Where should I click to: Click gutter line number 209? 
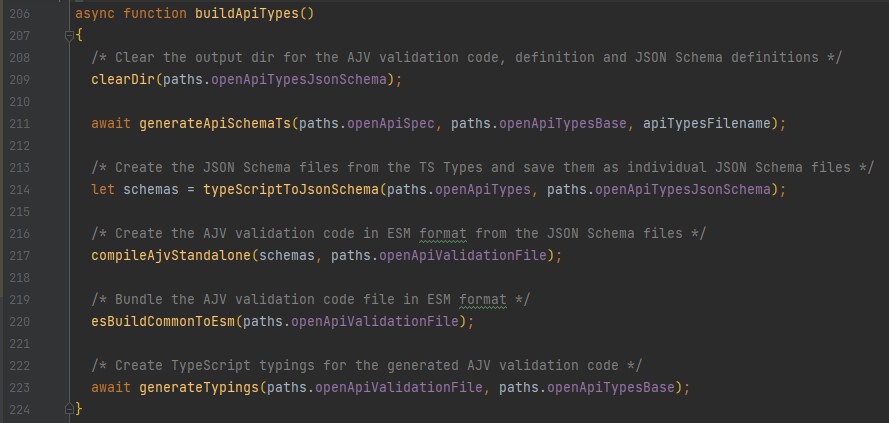tap(20, 79)
